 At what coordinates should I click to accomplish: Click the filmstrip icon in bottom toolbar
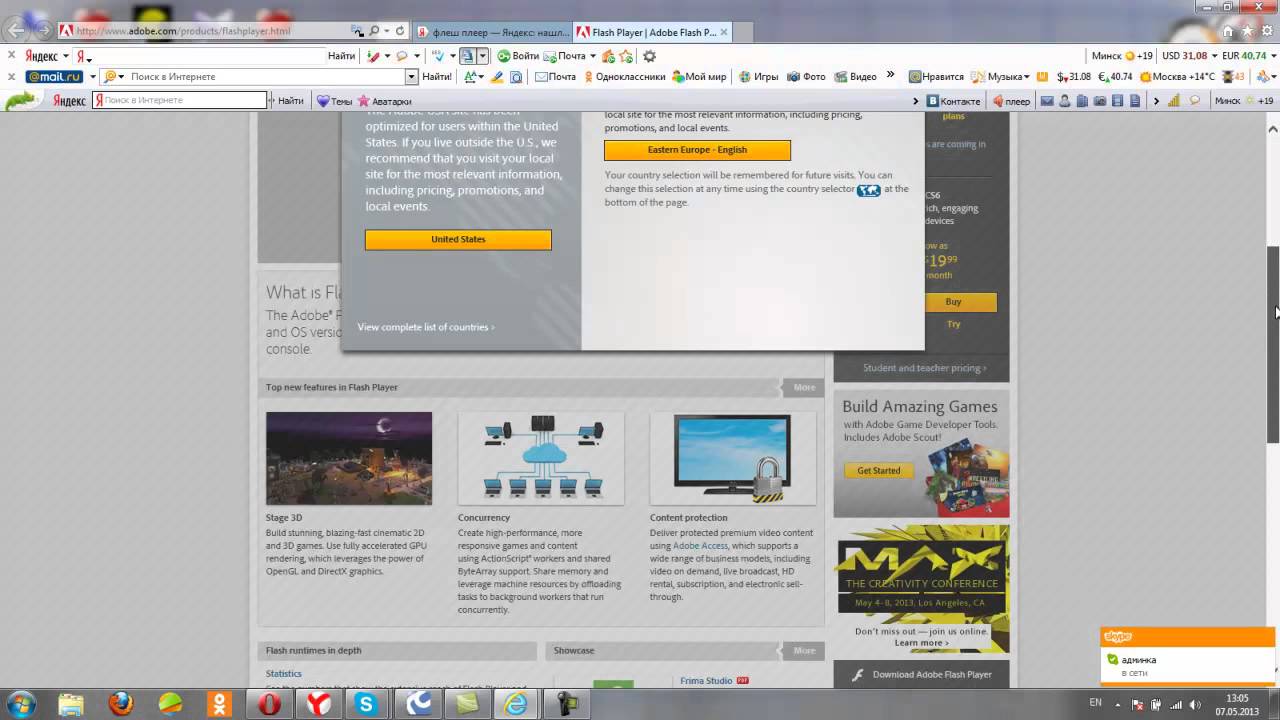point(1118,100)
